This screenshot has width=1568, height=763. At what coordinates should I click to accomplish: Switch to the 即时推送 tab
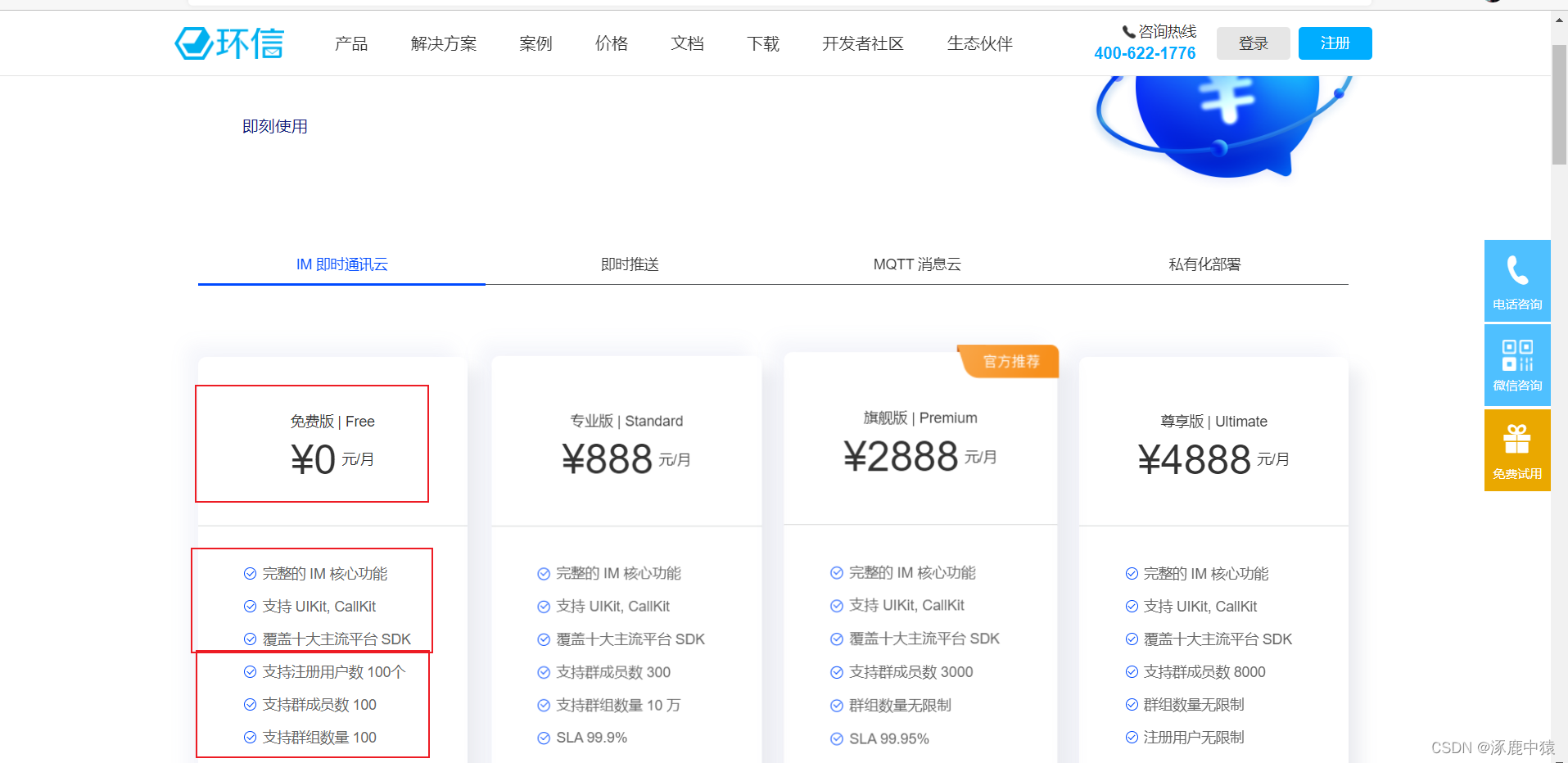coord(630,264)
